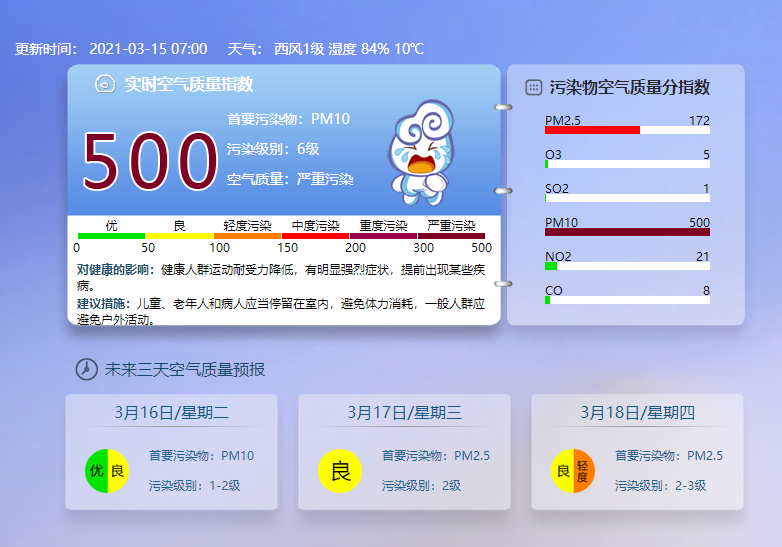Click the yellow 良 circle for March 17
This screenshot has width=782, height=547.
(340, 471)
